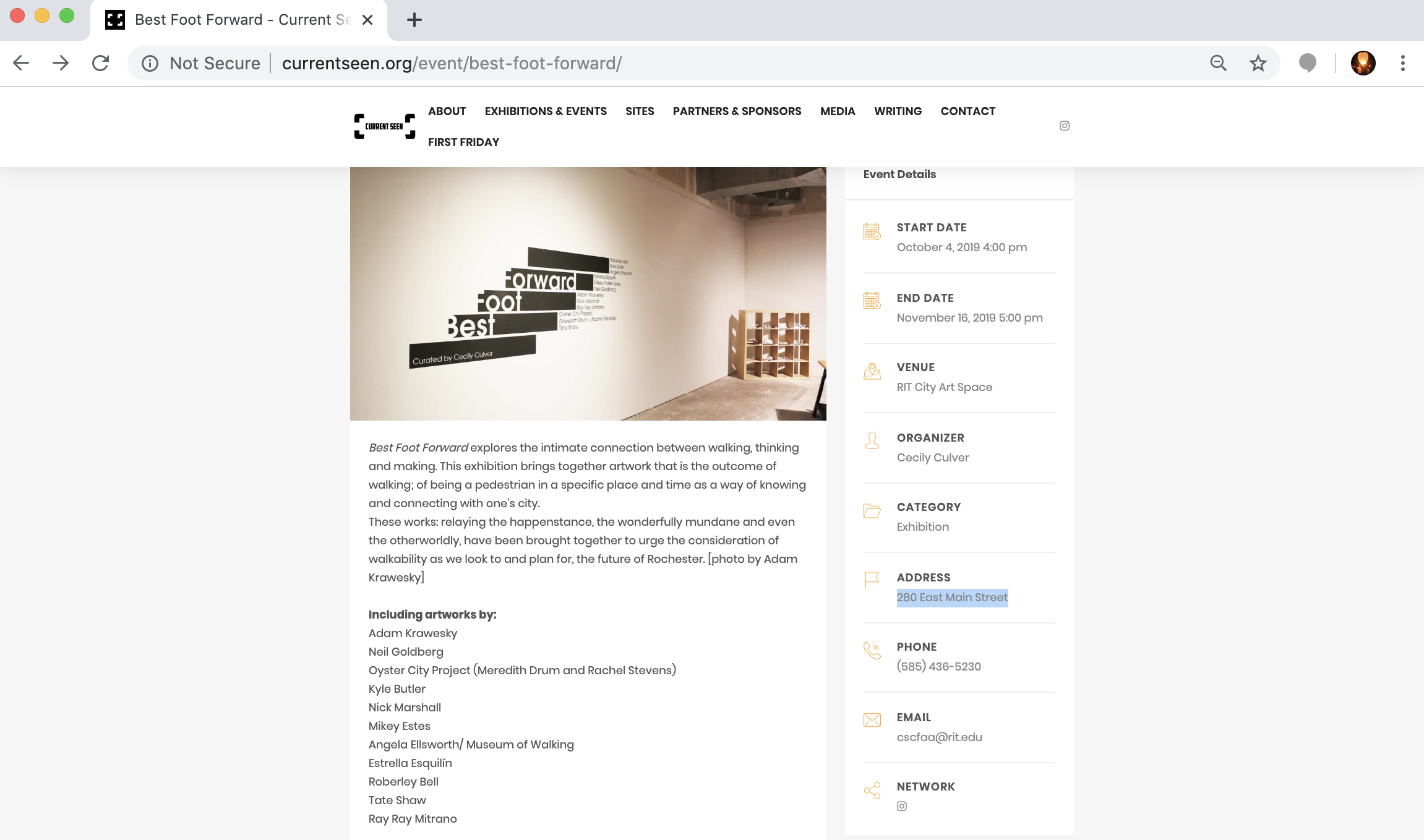Click the Current Seen logo

[384, 126]
